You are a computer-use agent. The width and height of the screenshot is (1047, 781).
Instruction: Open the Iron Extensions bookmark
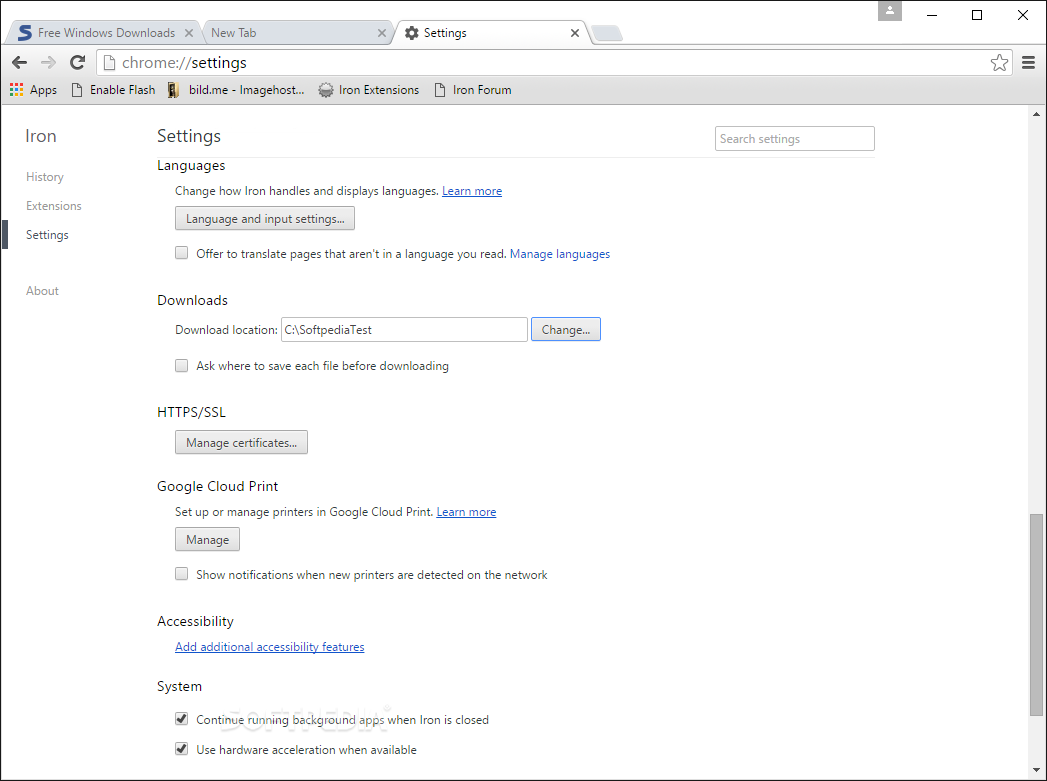369,89
